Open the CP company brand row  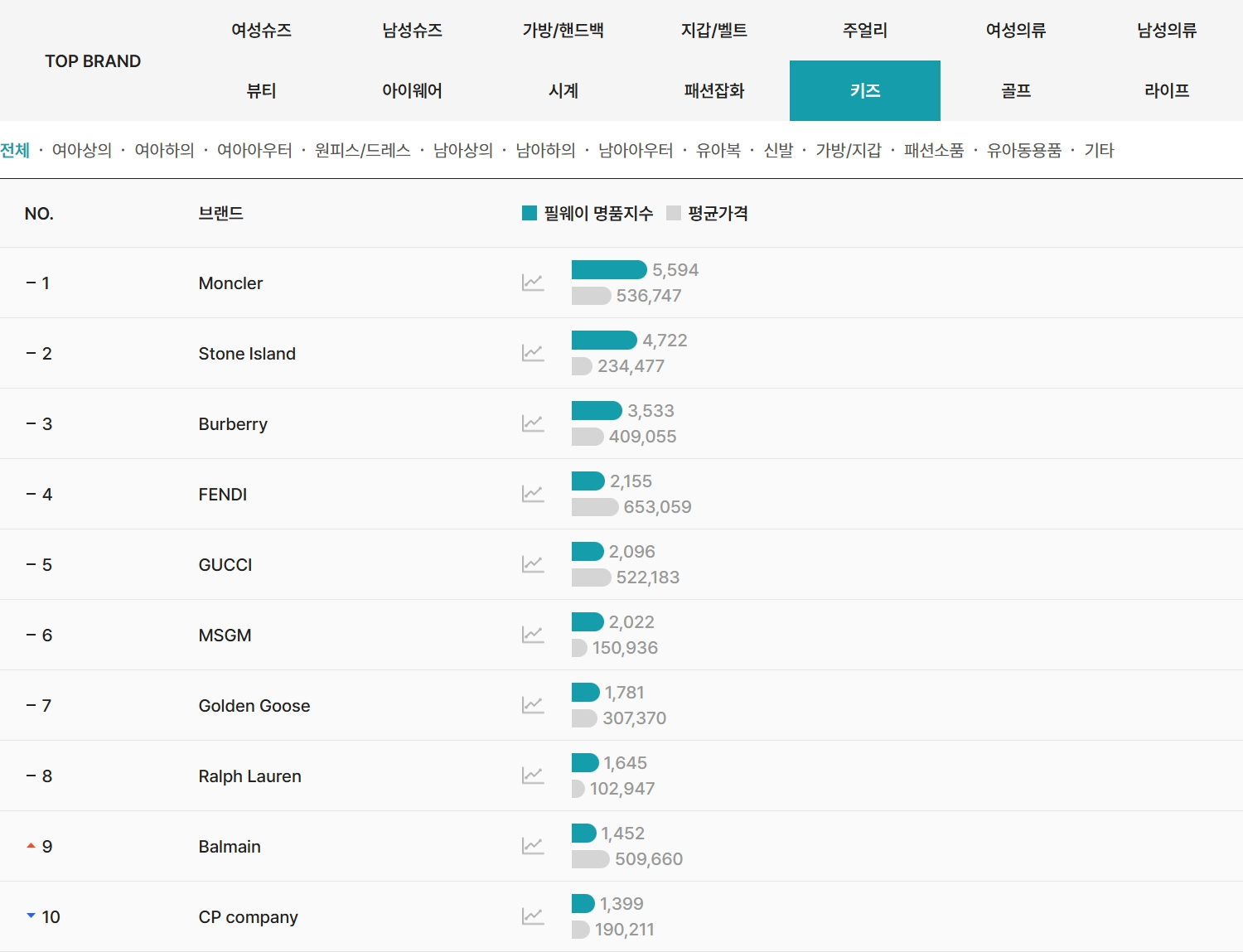pyautogui.click(x=621, y=916)
